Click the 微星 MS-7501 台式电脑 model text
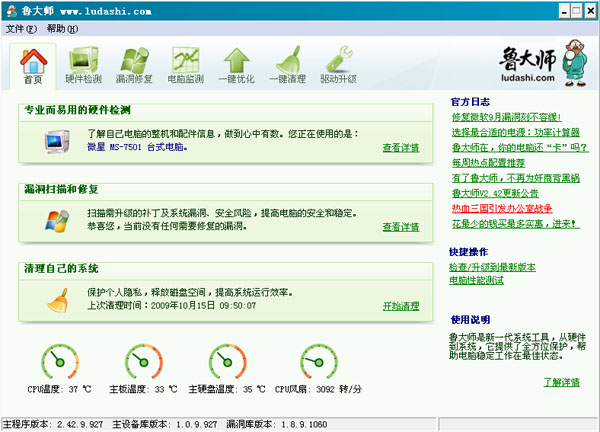Screen dimensions: 600x432 [x=137, y=147]
